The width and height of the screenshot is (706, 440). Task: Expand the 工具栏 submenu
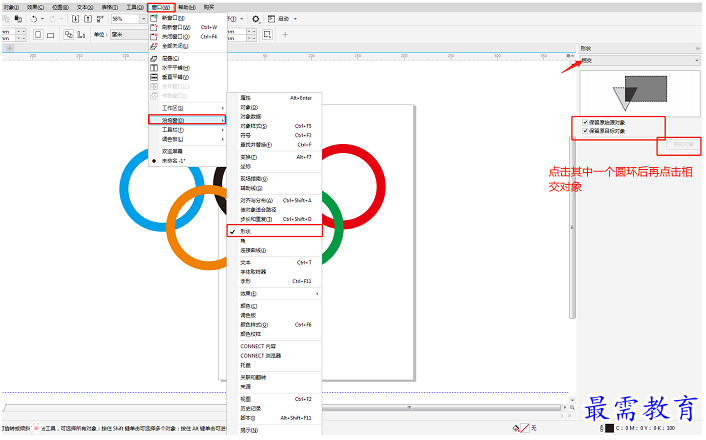click(187, 130)
